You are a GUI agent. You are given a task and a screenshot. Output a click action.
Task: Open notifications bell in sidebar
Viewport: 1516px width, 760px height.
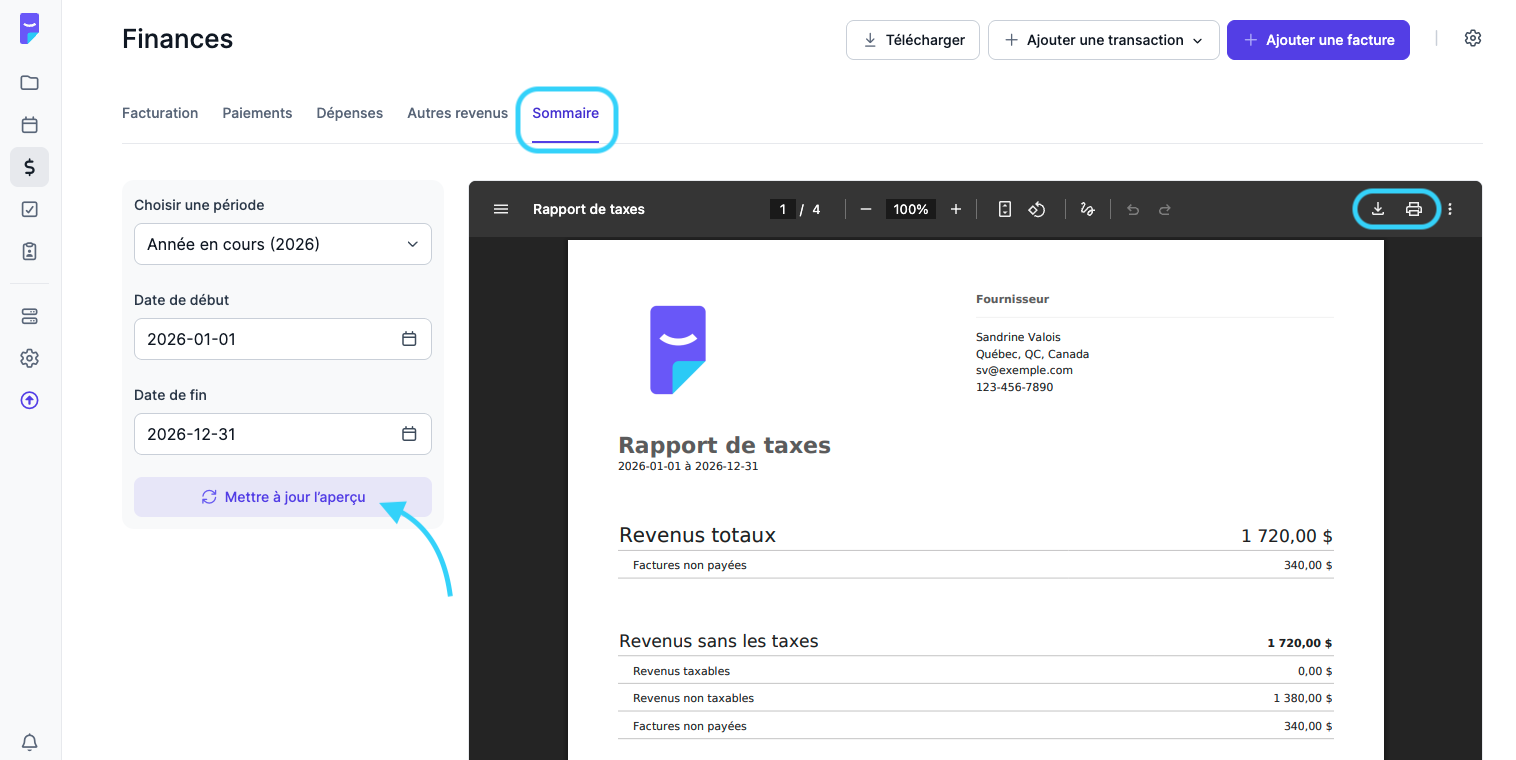pos(30,742)
